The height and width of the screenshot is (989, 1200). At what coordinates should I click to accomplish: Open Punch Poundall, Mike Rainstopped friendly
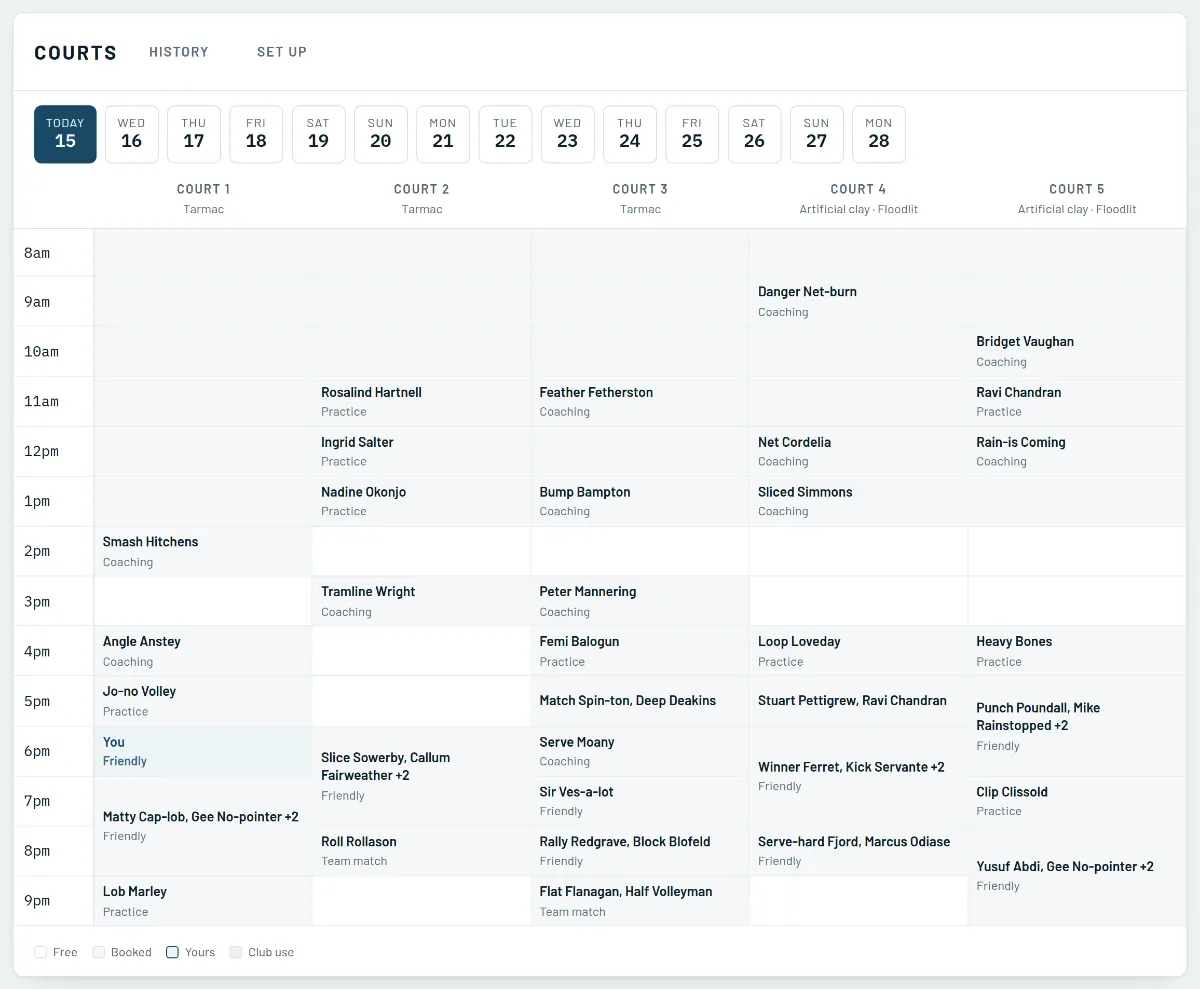tap(1077, 726)
